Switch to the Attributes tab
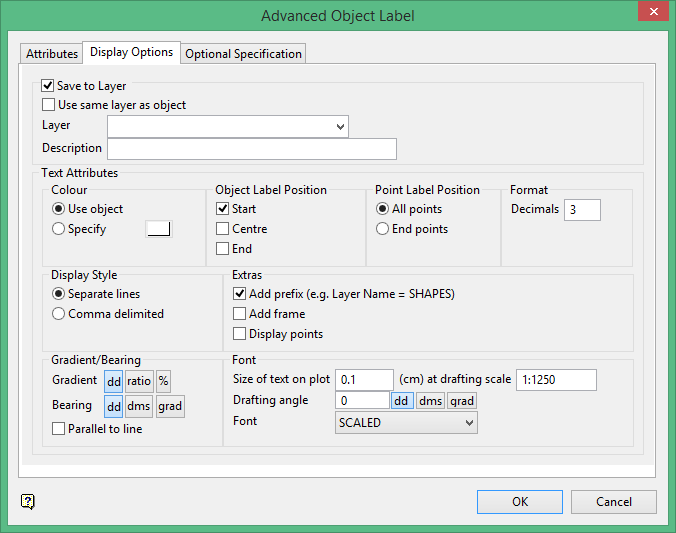This screenshot has width=676, height=533. pos(52,54)
